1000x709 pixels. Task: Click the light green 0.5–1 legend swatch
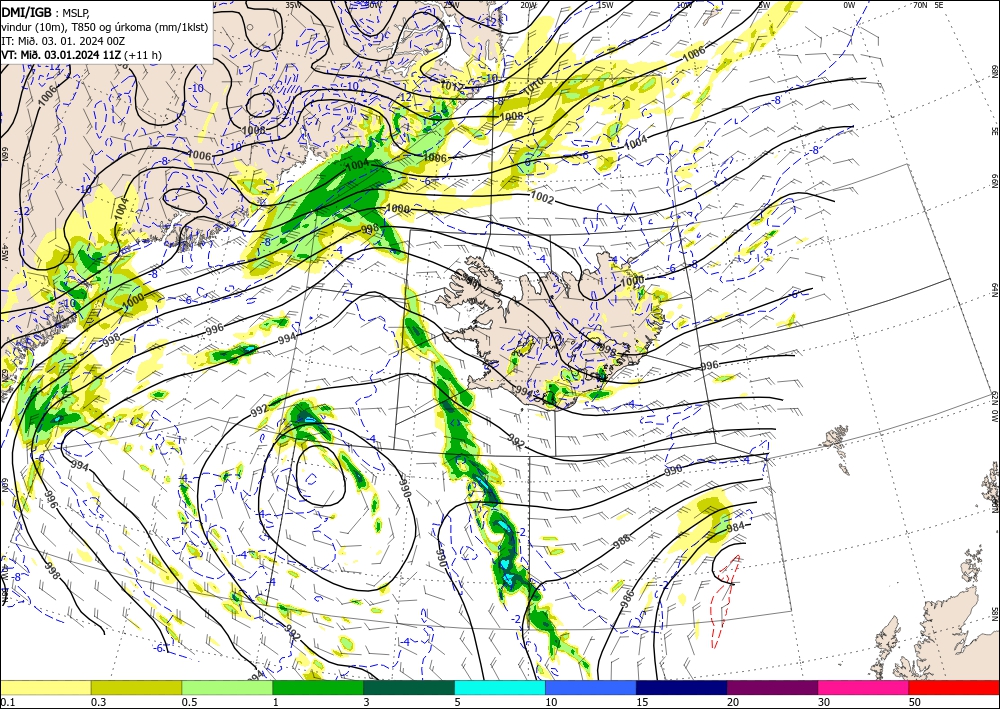[x=227, y=687]
